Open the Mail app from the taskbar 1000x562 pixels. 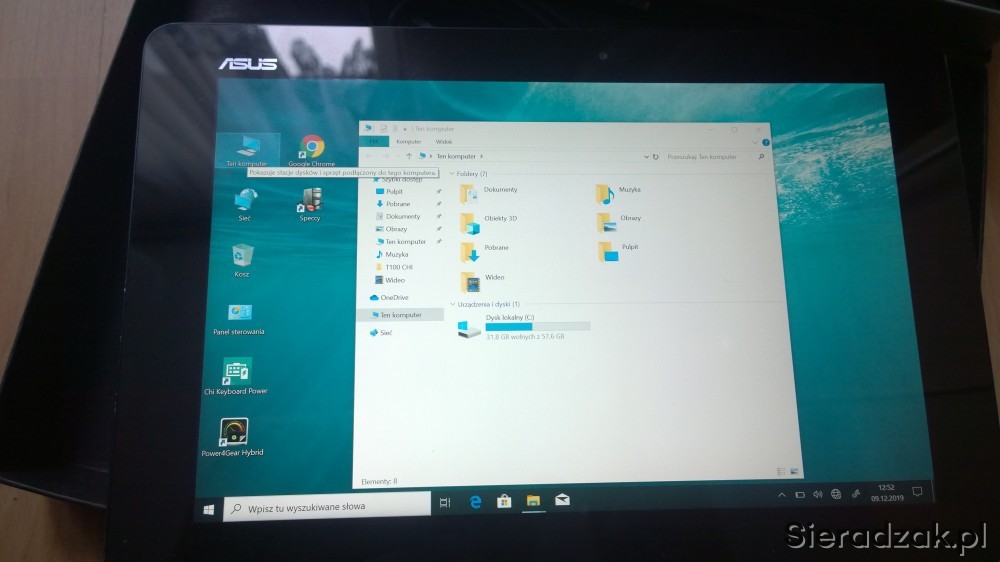pyautogui.click(x=562, y=500)
